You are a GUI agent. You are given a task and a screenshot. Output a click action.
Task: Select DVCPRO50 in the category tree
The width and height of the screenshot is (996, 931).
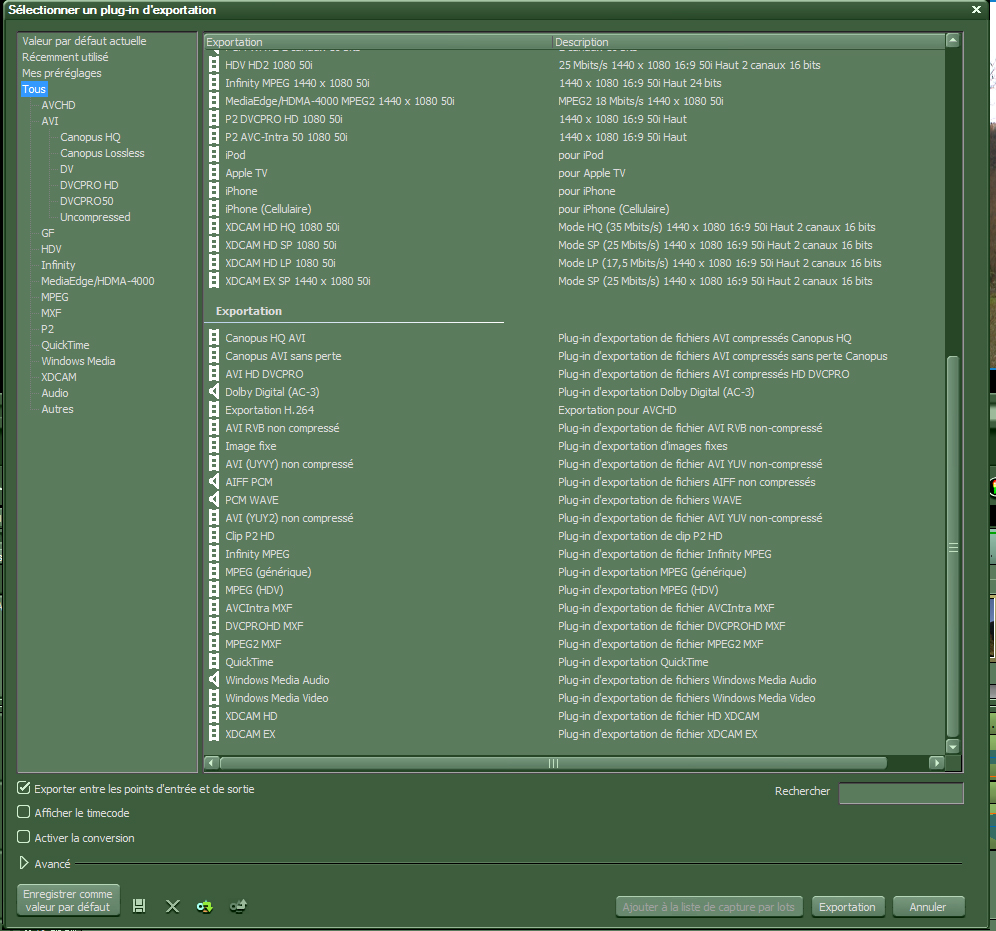86,201
